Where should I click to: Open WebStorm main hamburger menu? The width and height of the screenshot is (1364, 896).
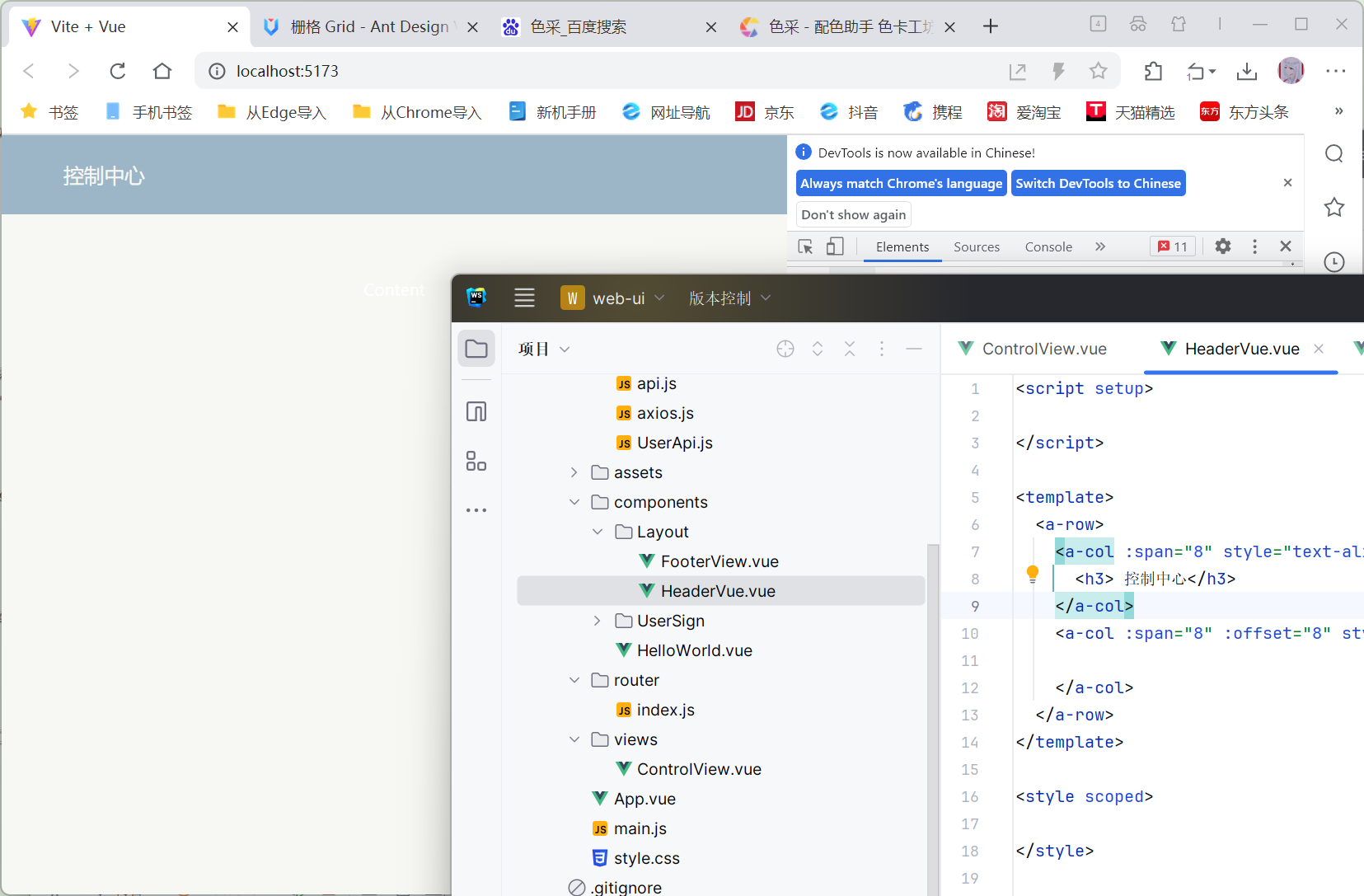pos(524,298)
